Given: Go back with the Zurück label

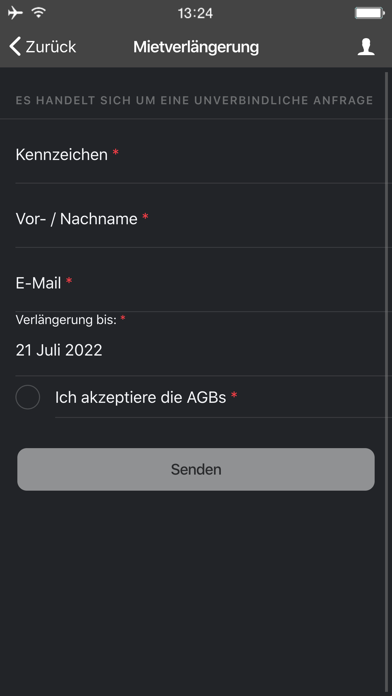Looking at the screenshot, I should 51,47.
